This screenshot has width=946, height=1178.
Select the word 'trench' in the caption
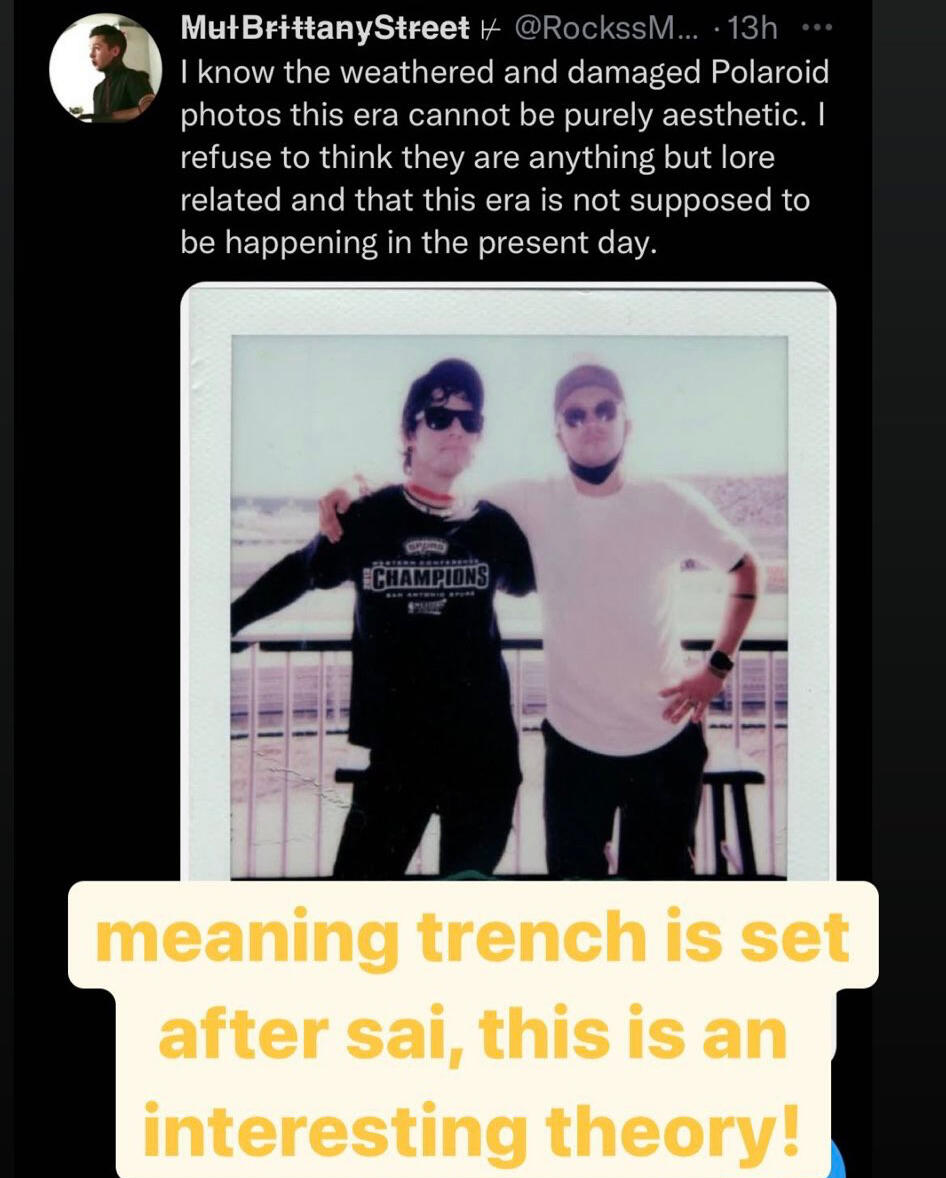point(531,936)
